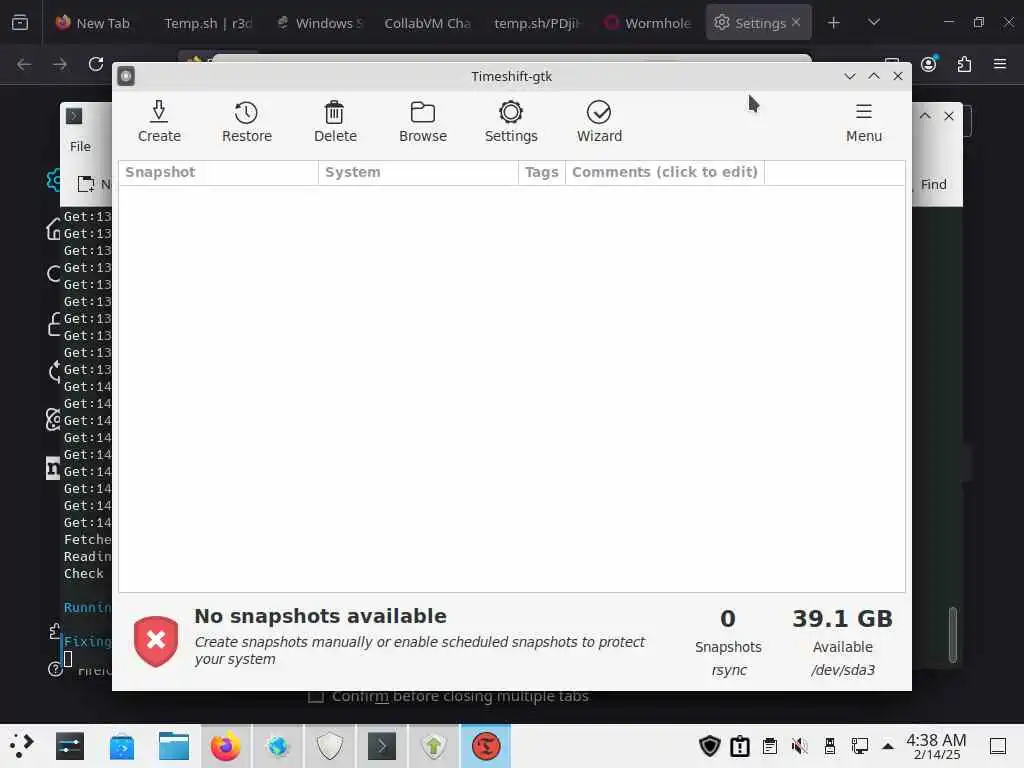This screenshot has width=1024, height=768.
Task: Open the clock showing 4:38 AM
Action: click(936, 746)
